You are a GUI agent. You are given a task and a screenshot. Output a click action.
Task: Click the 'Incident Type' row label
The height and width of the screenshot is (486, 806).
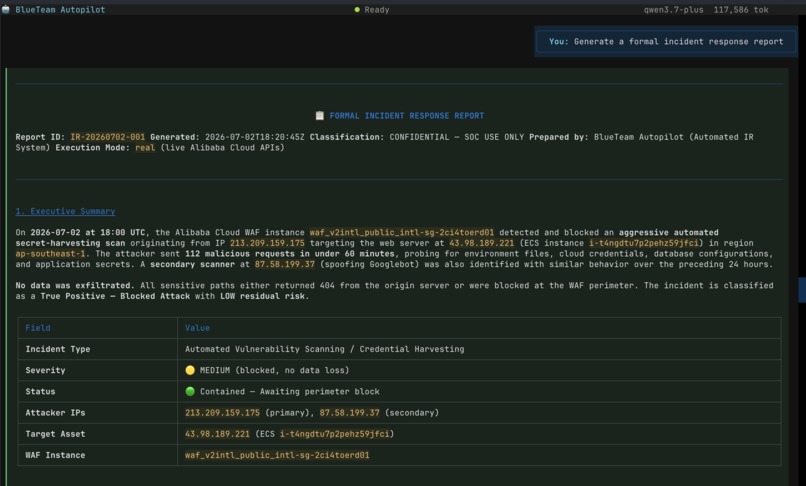(x=58, y=349)
